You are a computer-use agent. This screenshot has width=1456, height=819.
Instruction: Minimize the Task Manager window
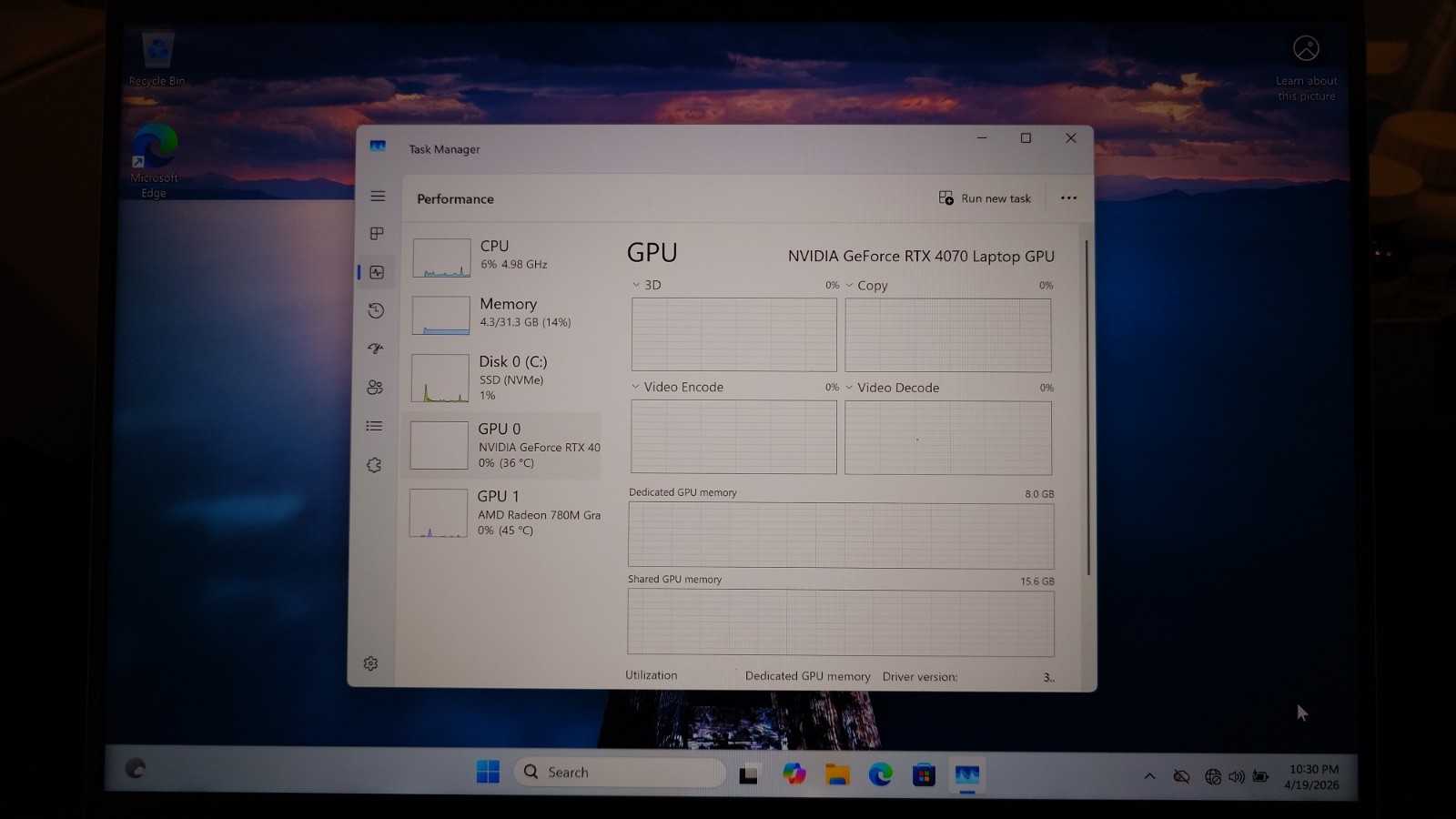982,137
